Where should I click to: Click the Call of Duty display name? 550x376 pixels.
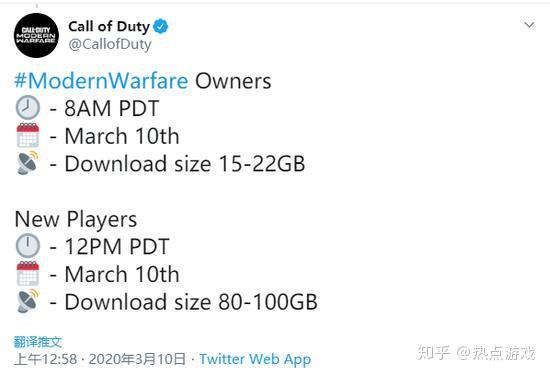[109, 26]
